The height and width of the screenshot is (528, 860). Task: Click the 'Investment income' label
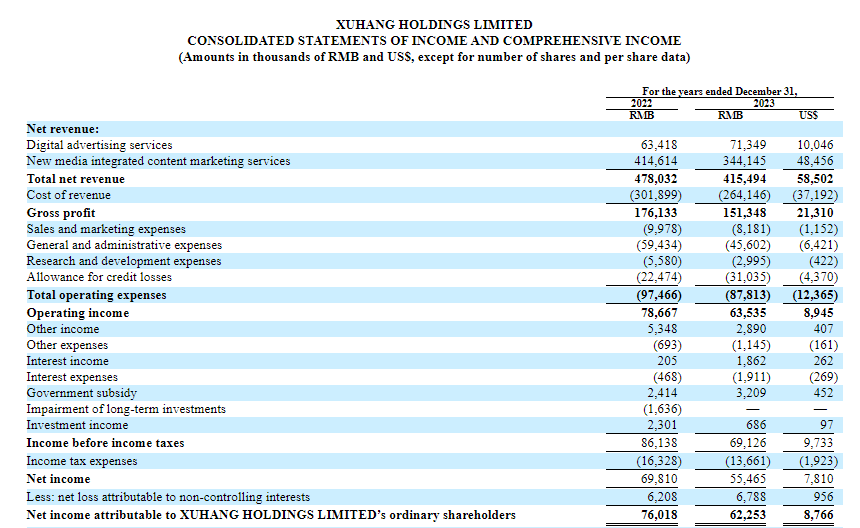(x=77, y=425)
